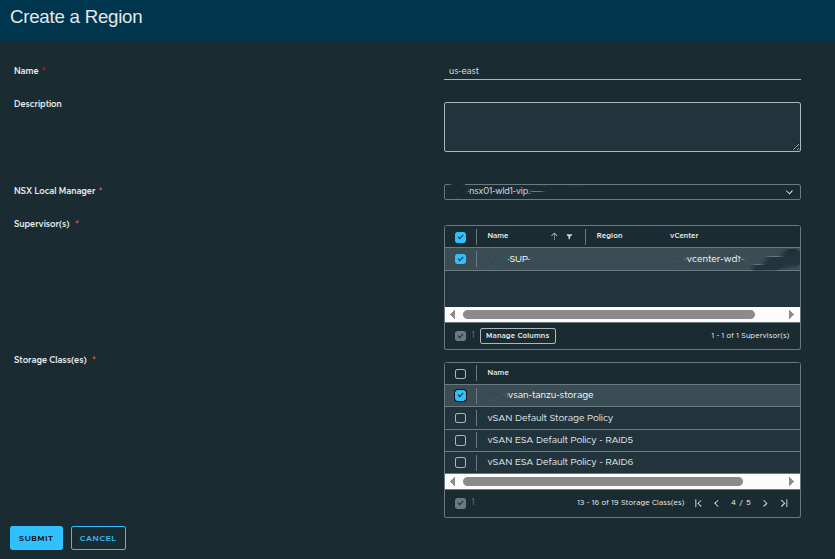The width and height of the screenshot is (835, 559).
Task: Toggle selected-count checkbox in Supervisors footer
Action: tap(461, 336)
